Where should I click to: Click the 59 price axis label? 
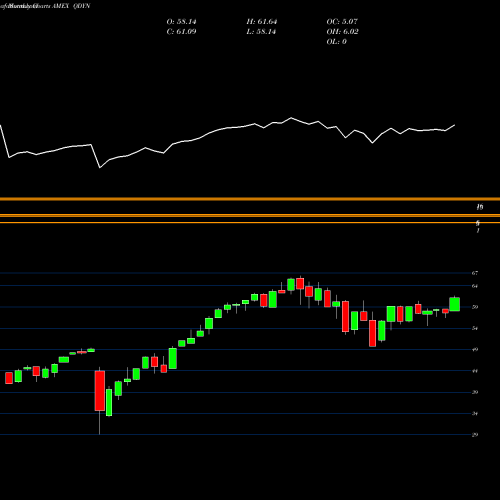tap(475, 307)
